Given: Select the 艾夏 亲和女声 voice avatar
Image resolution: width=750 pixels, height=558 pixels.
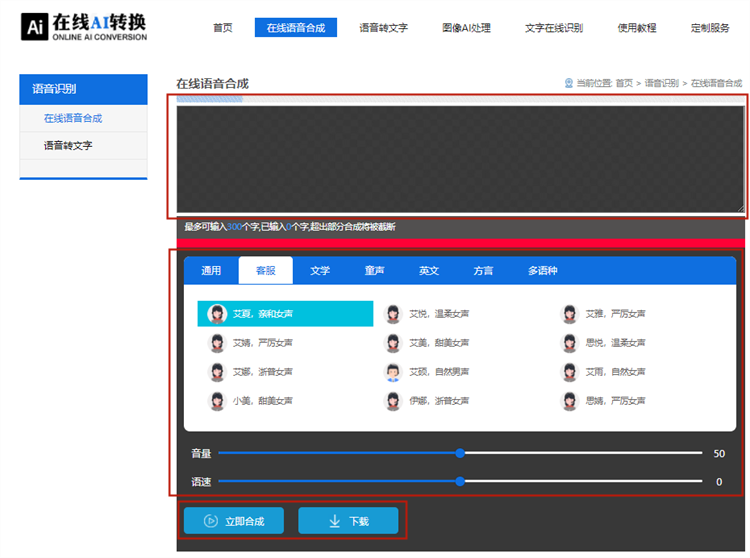Looking at the screenshot, I should tap(217, 314).
